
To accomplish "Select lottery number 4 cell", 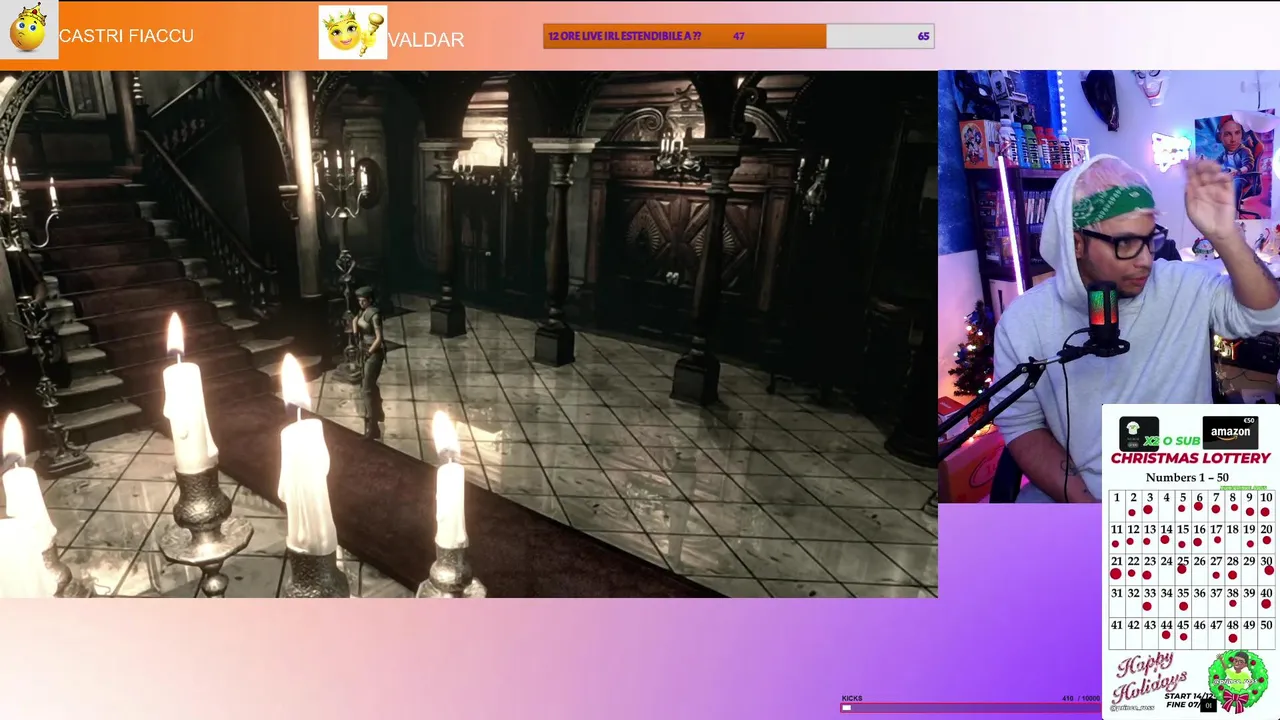I will pos(1166,506).
